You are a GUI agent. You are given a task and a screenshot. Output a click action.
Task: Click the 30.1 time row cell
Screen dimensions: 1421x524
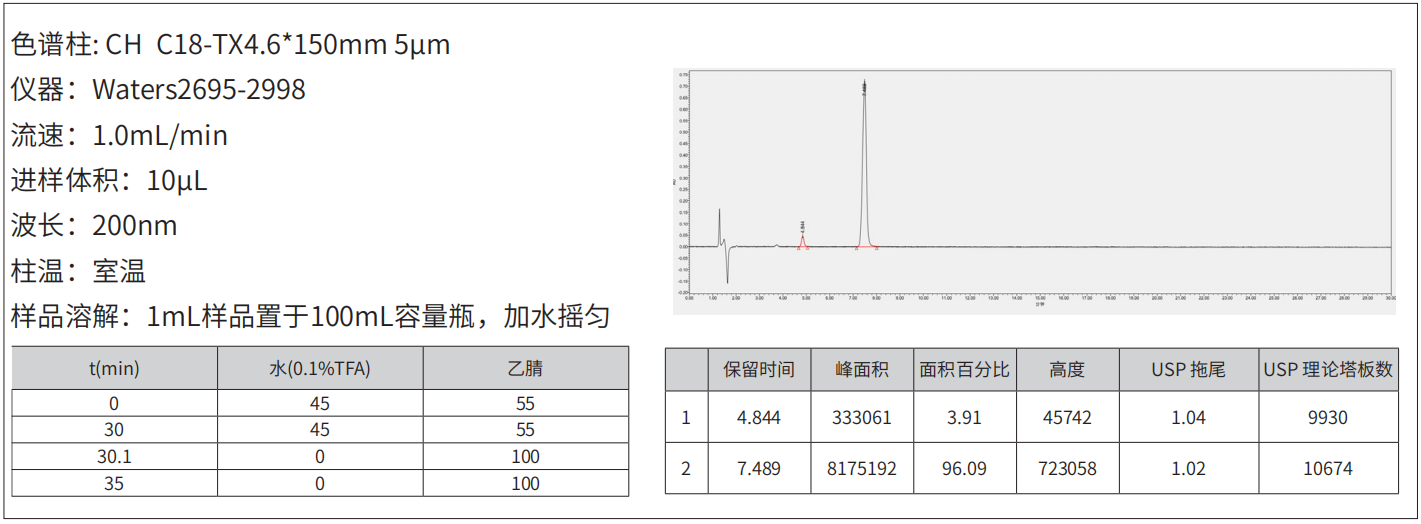pyautogui.click(x=114, y=457)
